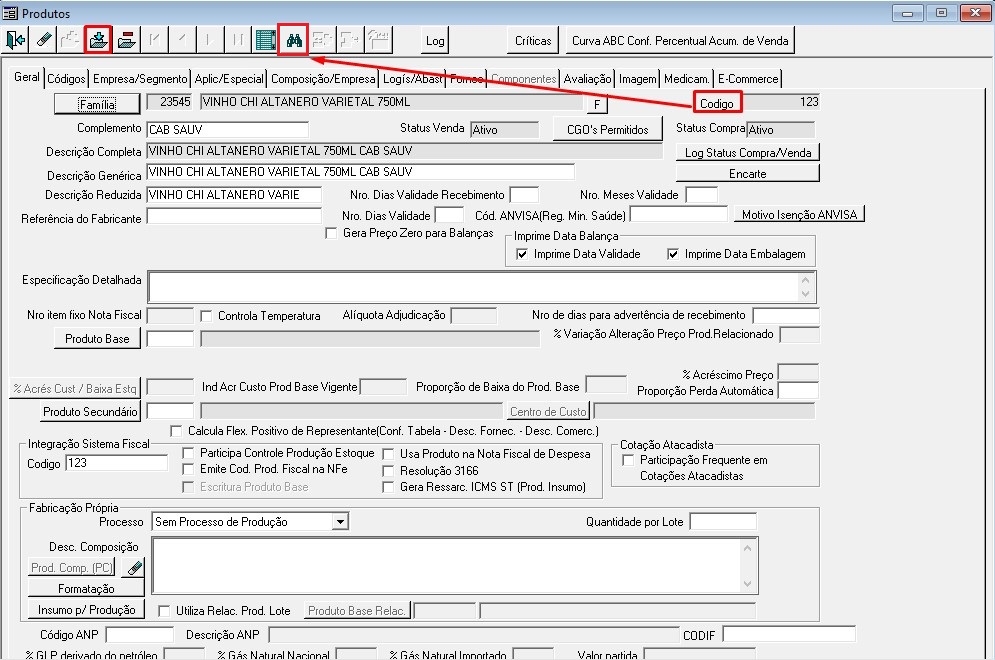Click the Especificação Detalhada text area
Screen dimensions: 995x660
click(473, 286)
